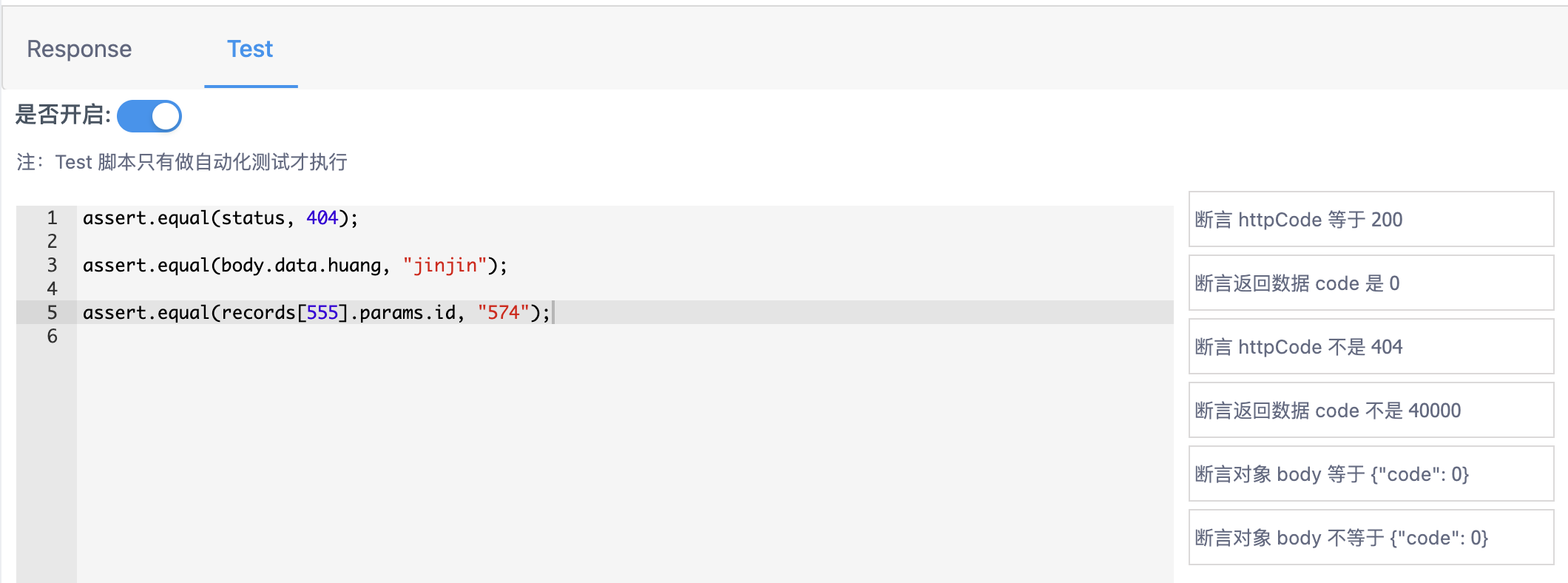Screen dimensions: 1568x583
Task: Click the 404 number in line 1
Action: 322,218
